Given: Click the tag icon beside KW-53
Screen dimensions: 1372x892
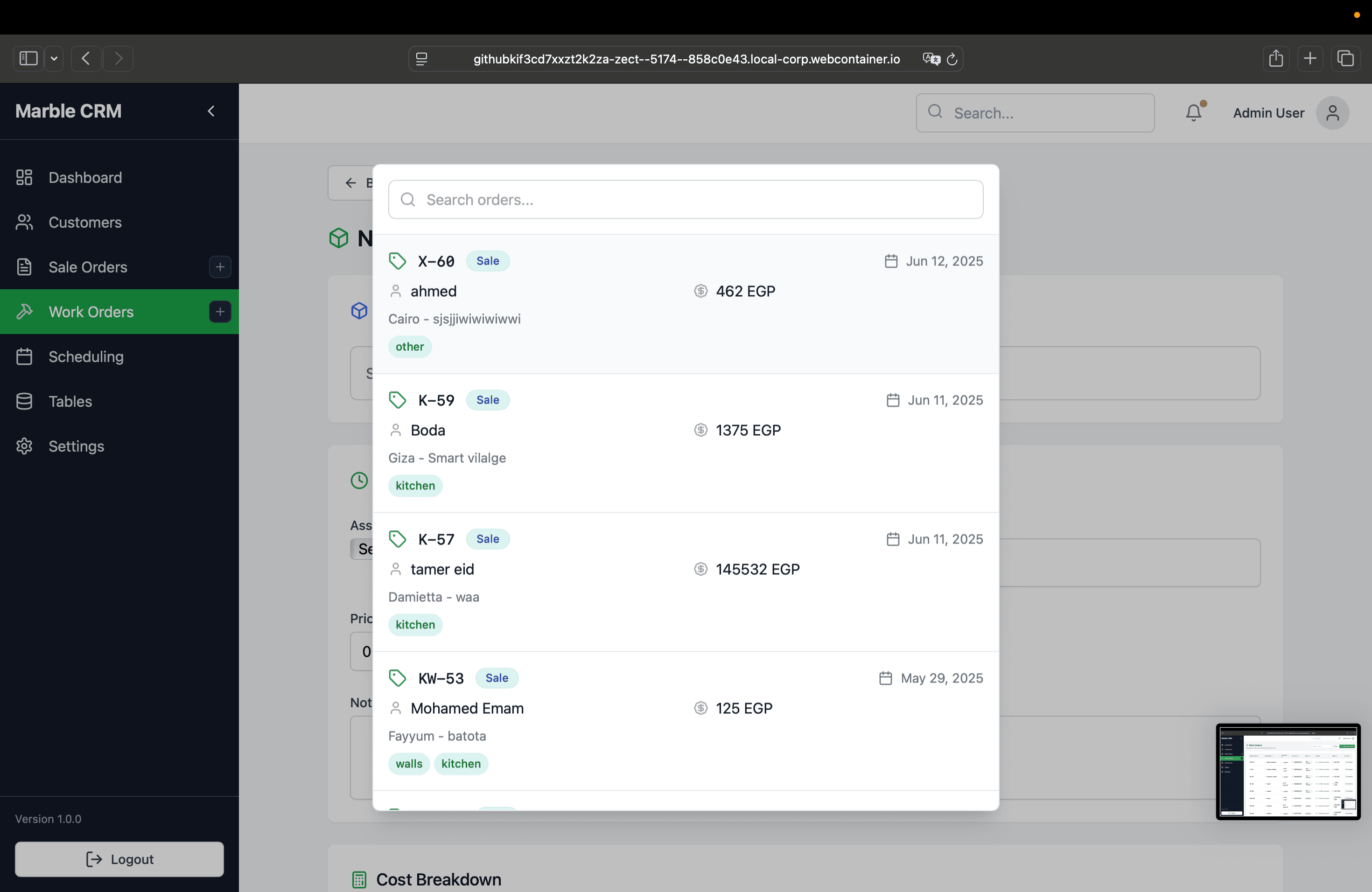Looking at the screenshot, I should (397, 678).
